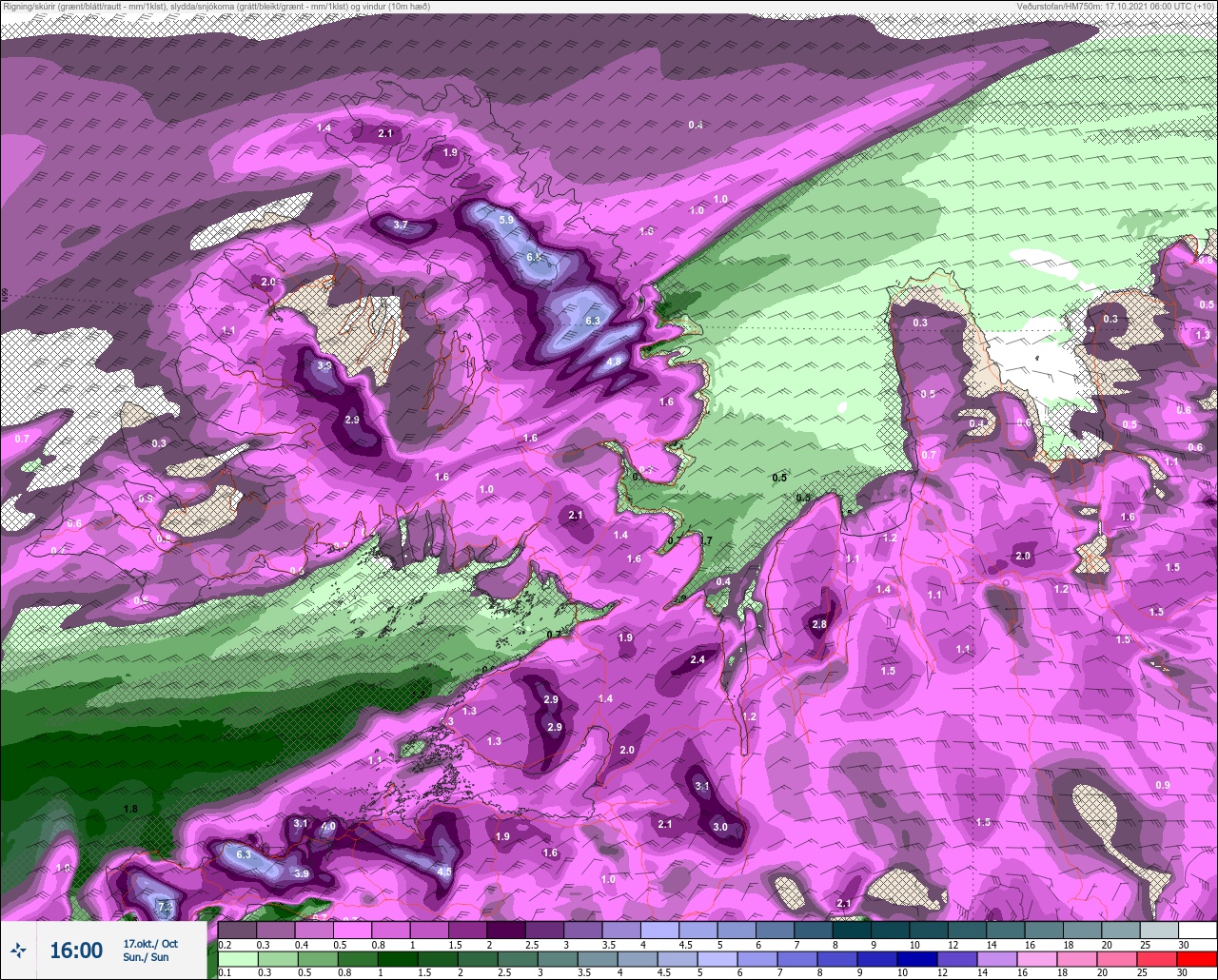Click the date text 17.okt./ Oct Sun
This screenshot has height=980, width=1218.
(x=150, y=950)
